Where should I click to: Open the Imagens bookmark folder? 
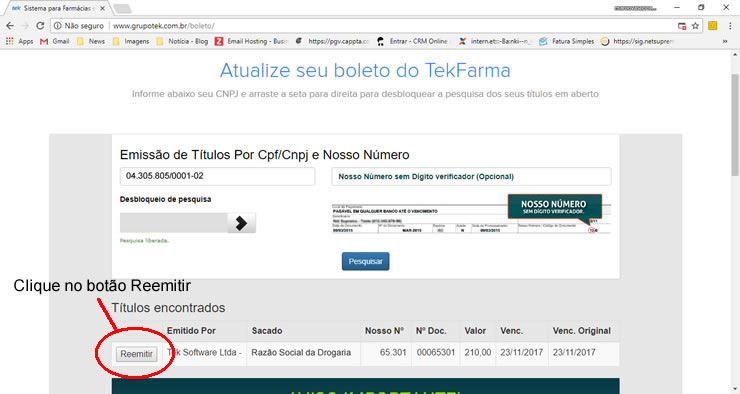[131, 42]
